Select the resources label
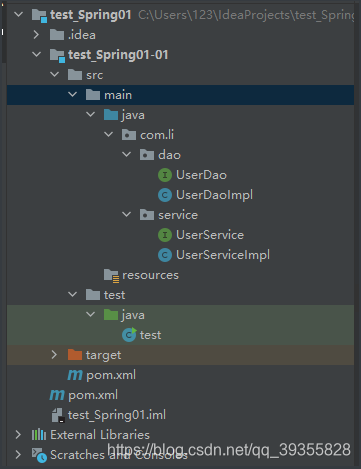Screen dimensions: 361x469 coord(150,275)
